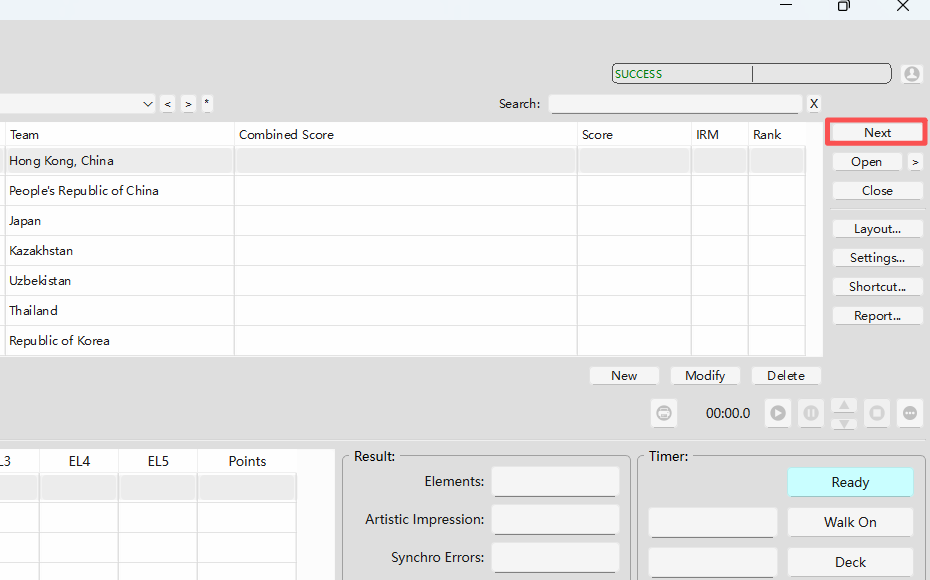The image size is (930, 580).
Task: Select the Kazakhstan team row
Action: pos(405,251)
